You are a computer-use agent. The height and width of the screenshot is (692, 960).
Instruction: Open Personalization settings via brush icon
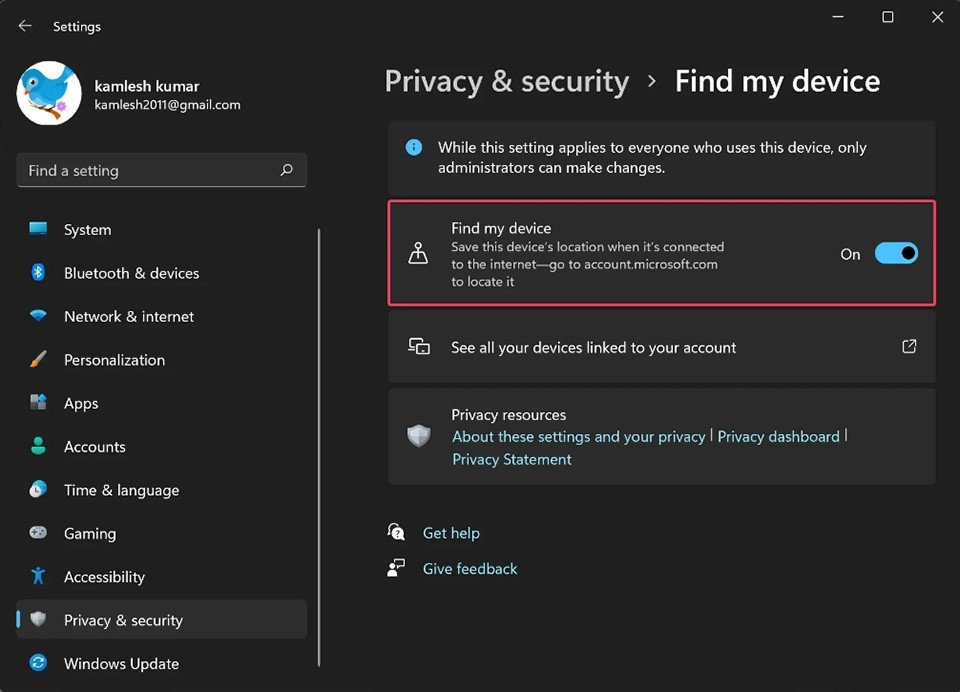[x=37, y=359]
